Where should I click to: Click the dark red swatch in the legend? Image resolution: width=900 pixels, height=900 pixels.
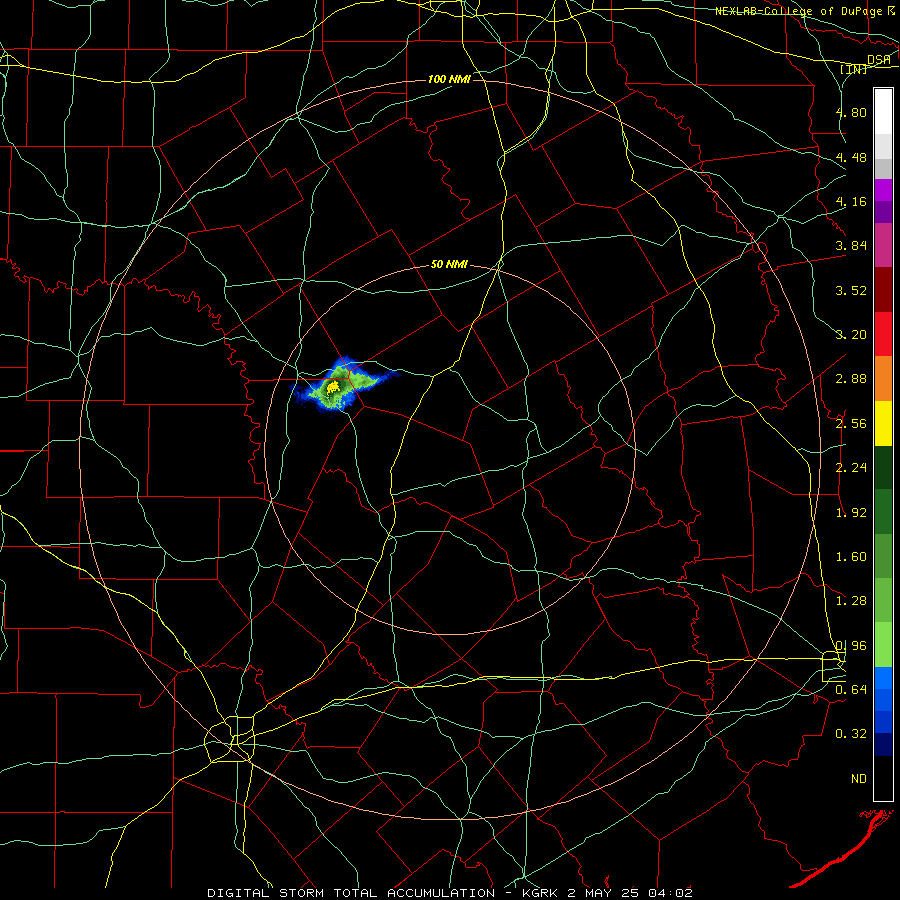[883, 290]
